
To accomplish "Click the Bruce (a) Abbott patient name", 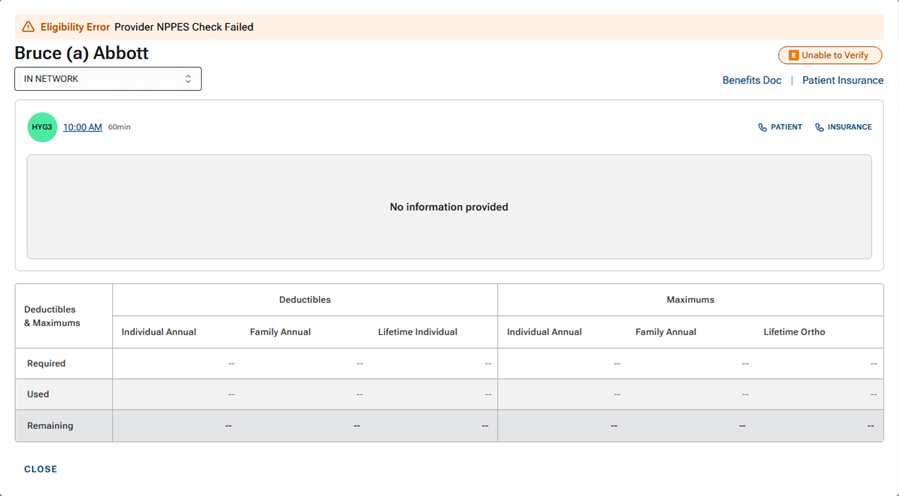I will coord(82,53).
